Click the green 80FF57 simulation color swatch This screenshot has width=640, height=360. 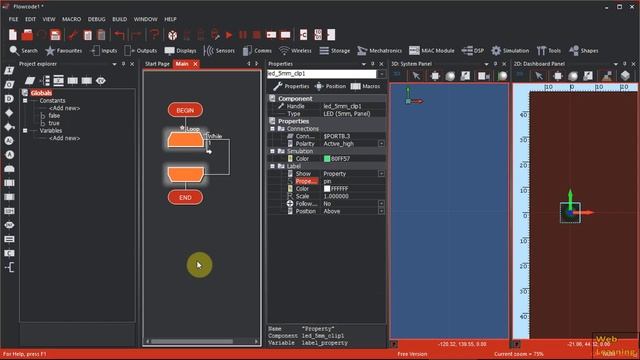[327, 159]
